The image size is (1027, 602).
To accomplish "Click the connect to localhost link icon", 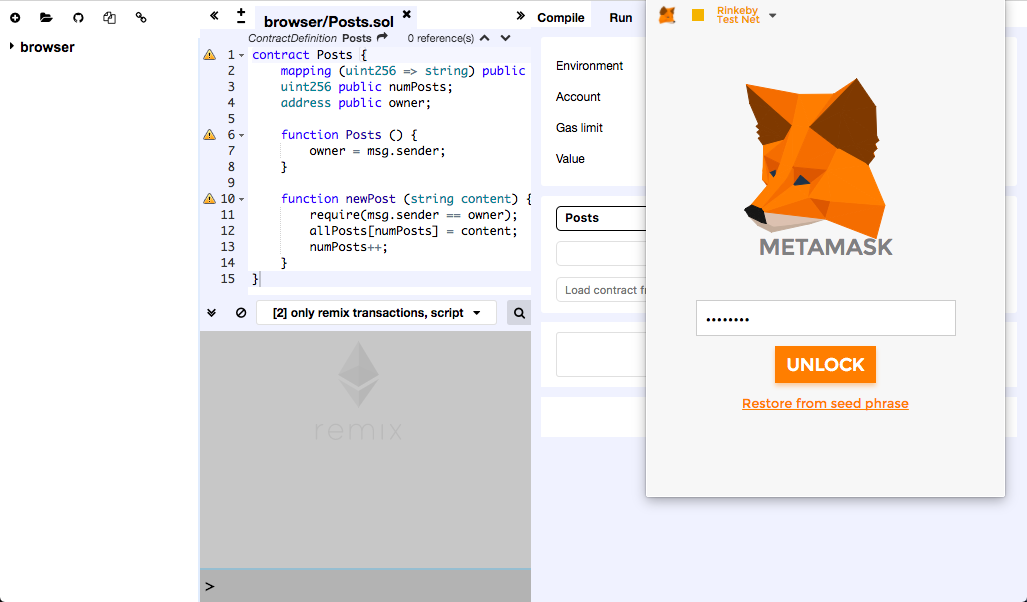I will [141, 18].
